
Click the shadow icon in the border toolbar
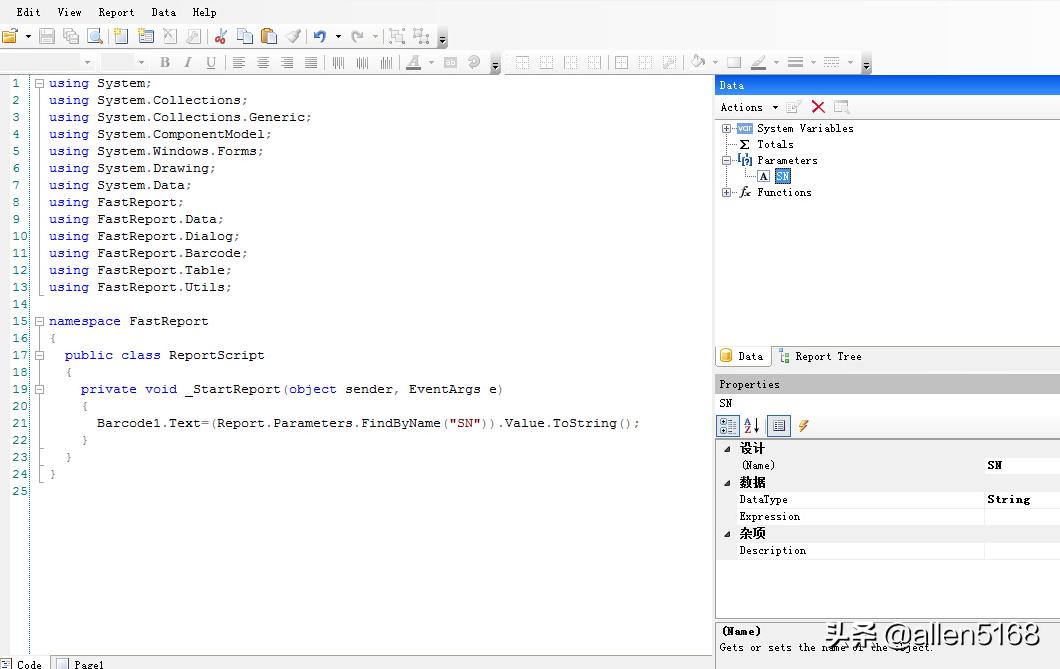coord(734,62)
